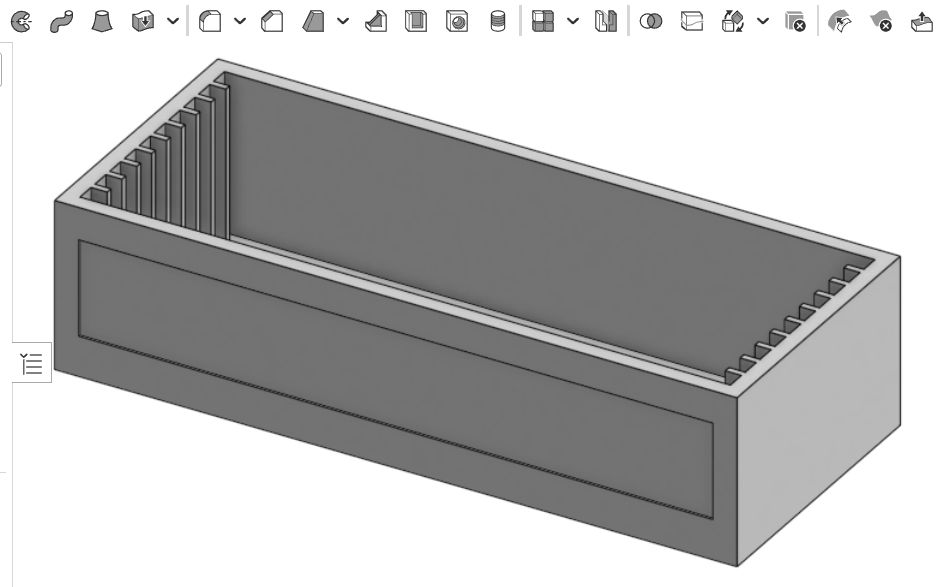Select the Fillet tool

[210, 22]
